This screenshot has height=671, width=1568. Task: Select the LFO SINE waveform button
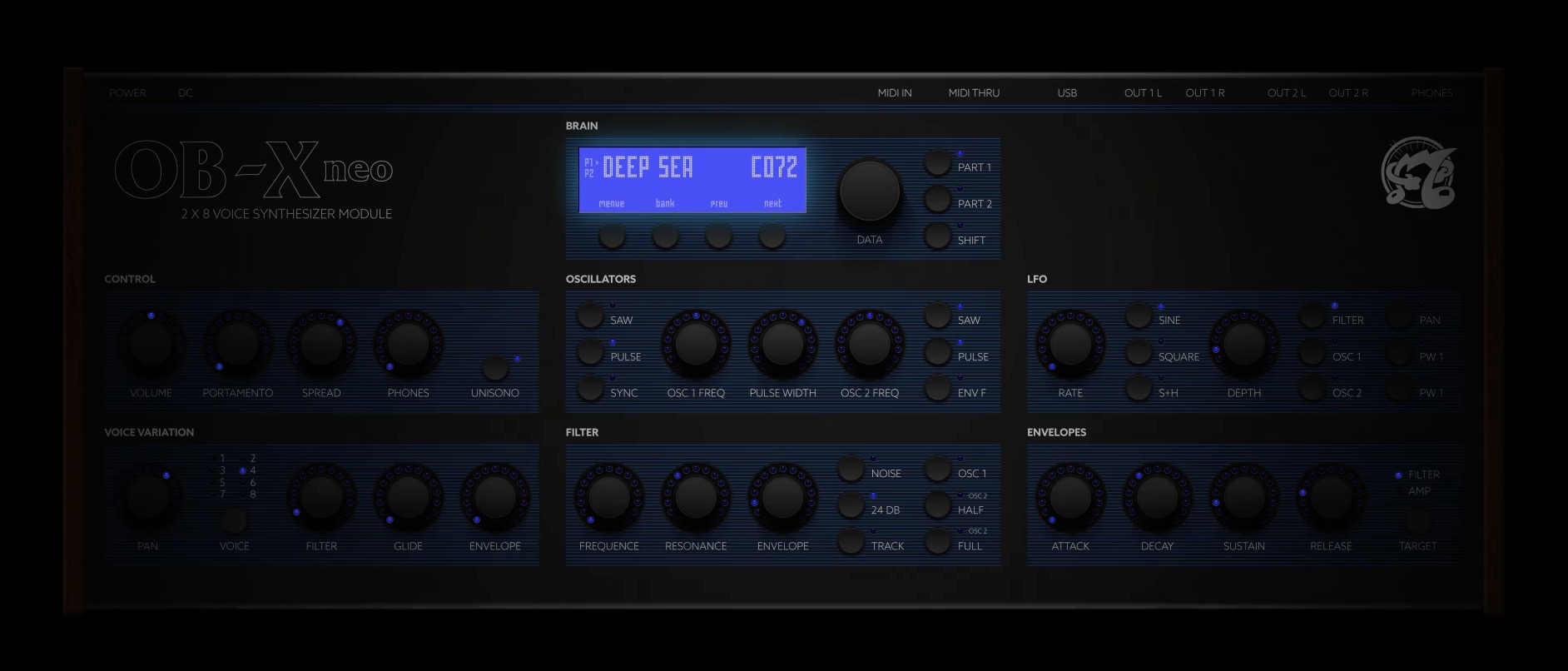[1138, 316]
